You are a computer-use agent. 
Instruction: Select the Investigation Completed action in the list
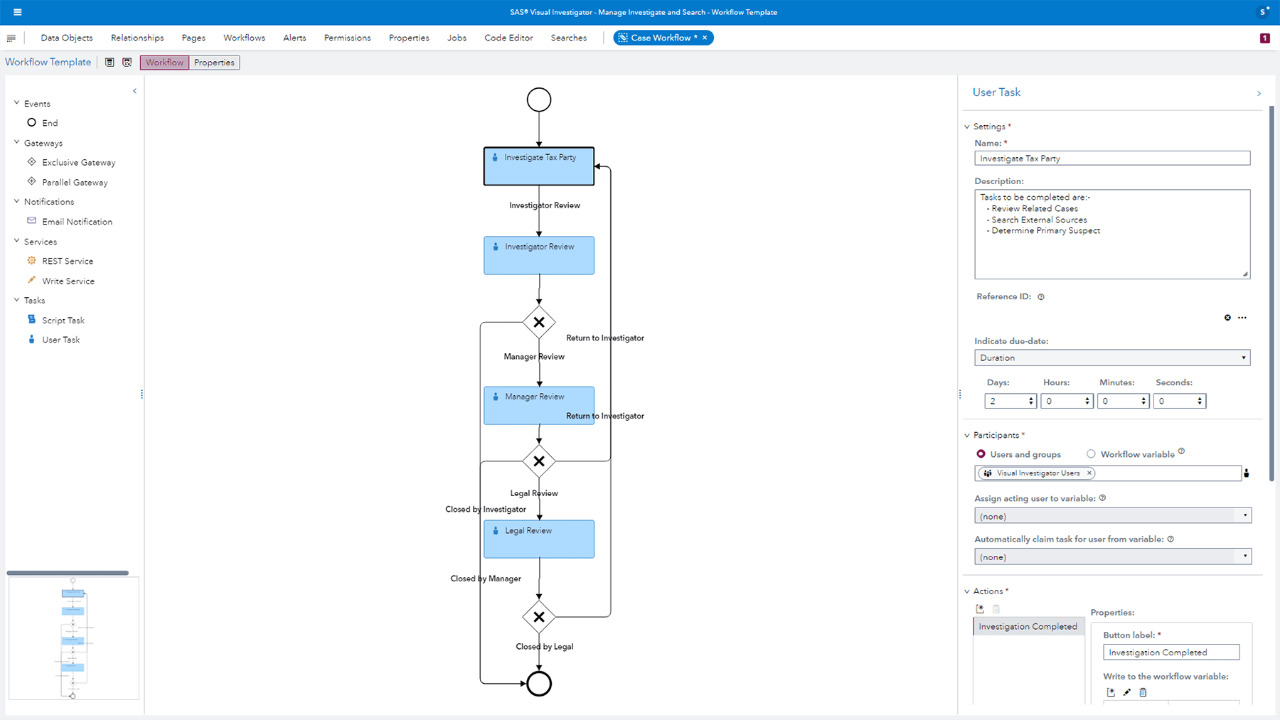[1028, 625]
